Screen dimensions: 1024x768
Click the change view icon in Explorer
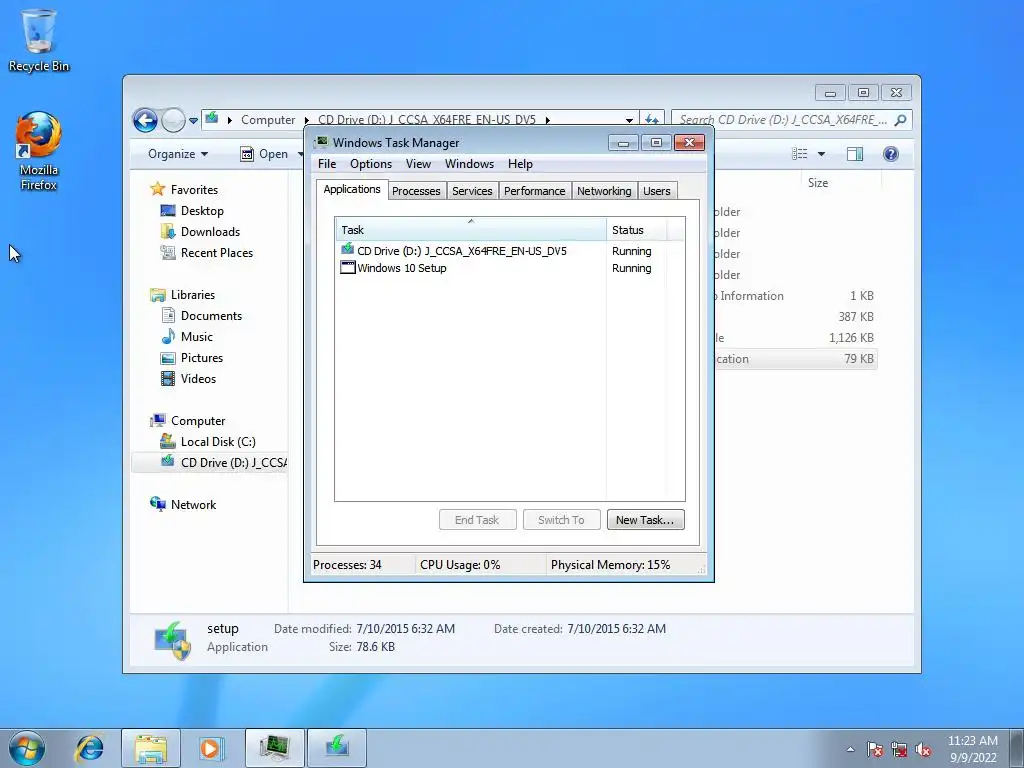pos(800,154)
